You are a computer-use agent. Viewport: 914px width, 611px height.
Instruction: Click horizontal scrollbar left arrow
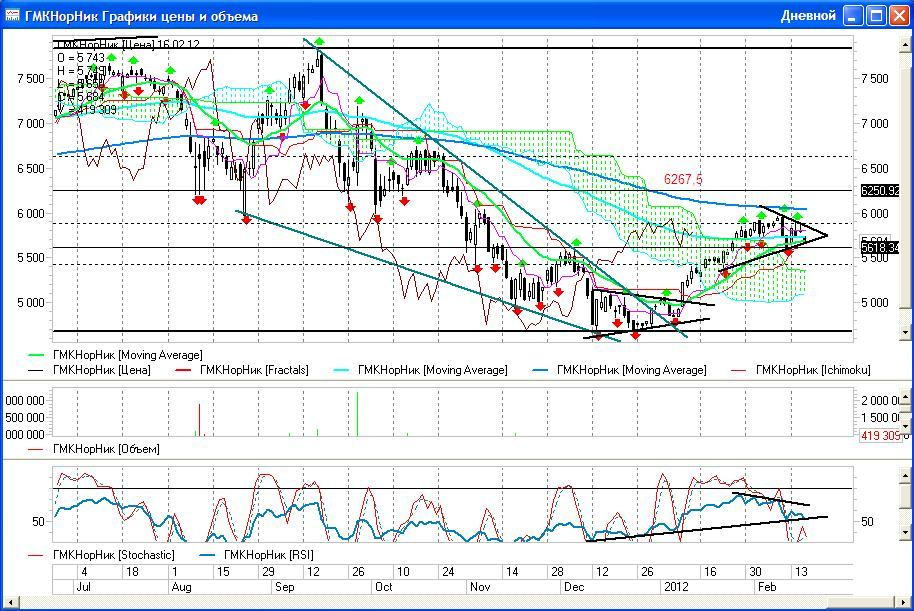coord(10,601)
